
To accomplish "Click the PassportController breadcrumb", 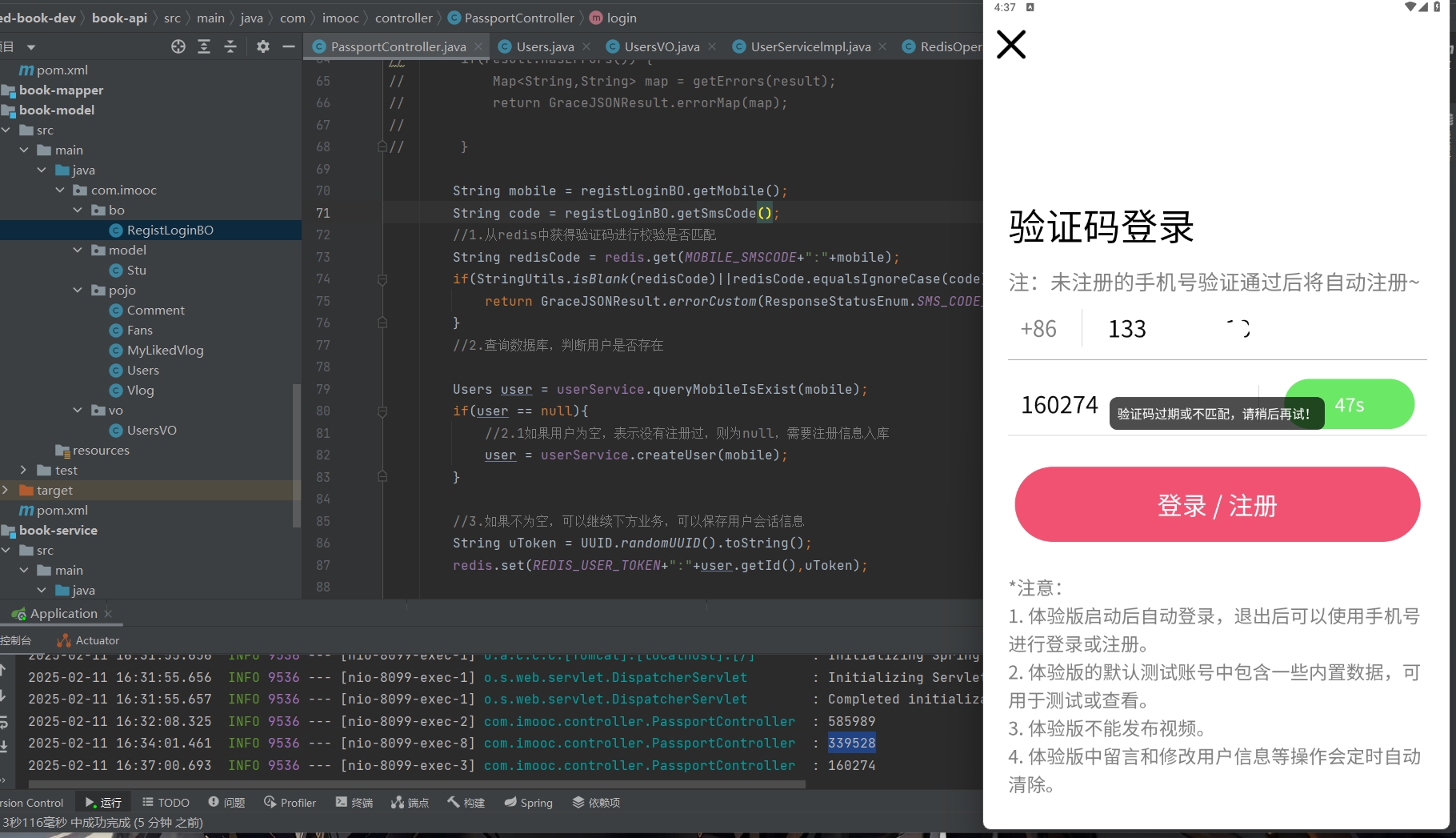I will pyautogui.click(x=510, y=18).
